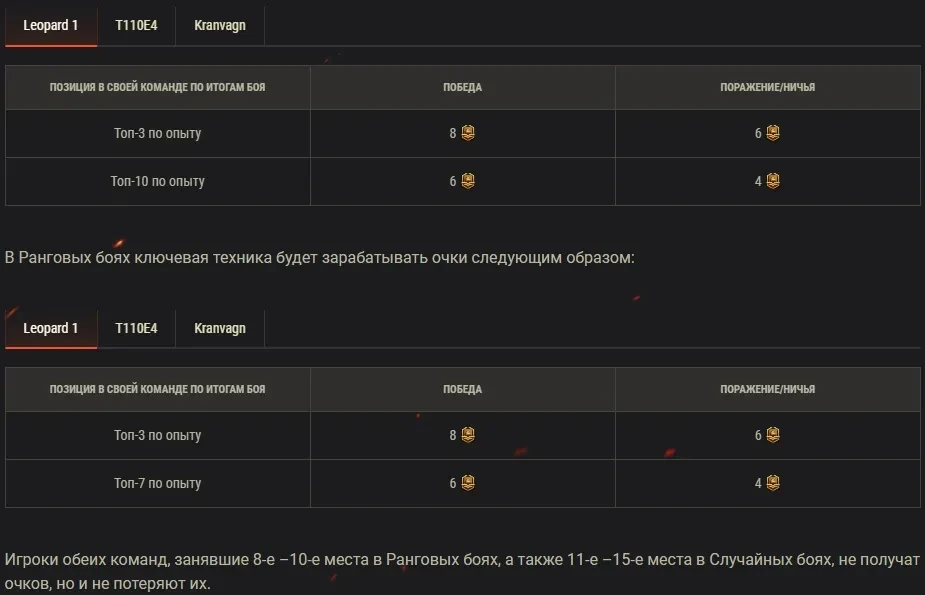Click the defeat points badge in the Топ-10 row
This screenshot has width=925, height=595.
click(773, 181)
